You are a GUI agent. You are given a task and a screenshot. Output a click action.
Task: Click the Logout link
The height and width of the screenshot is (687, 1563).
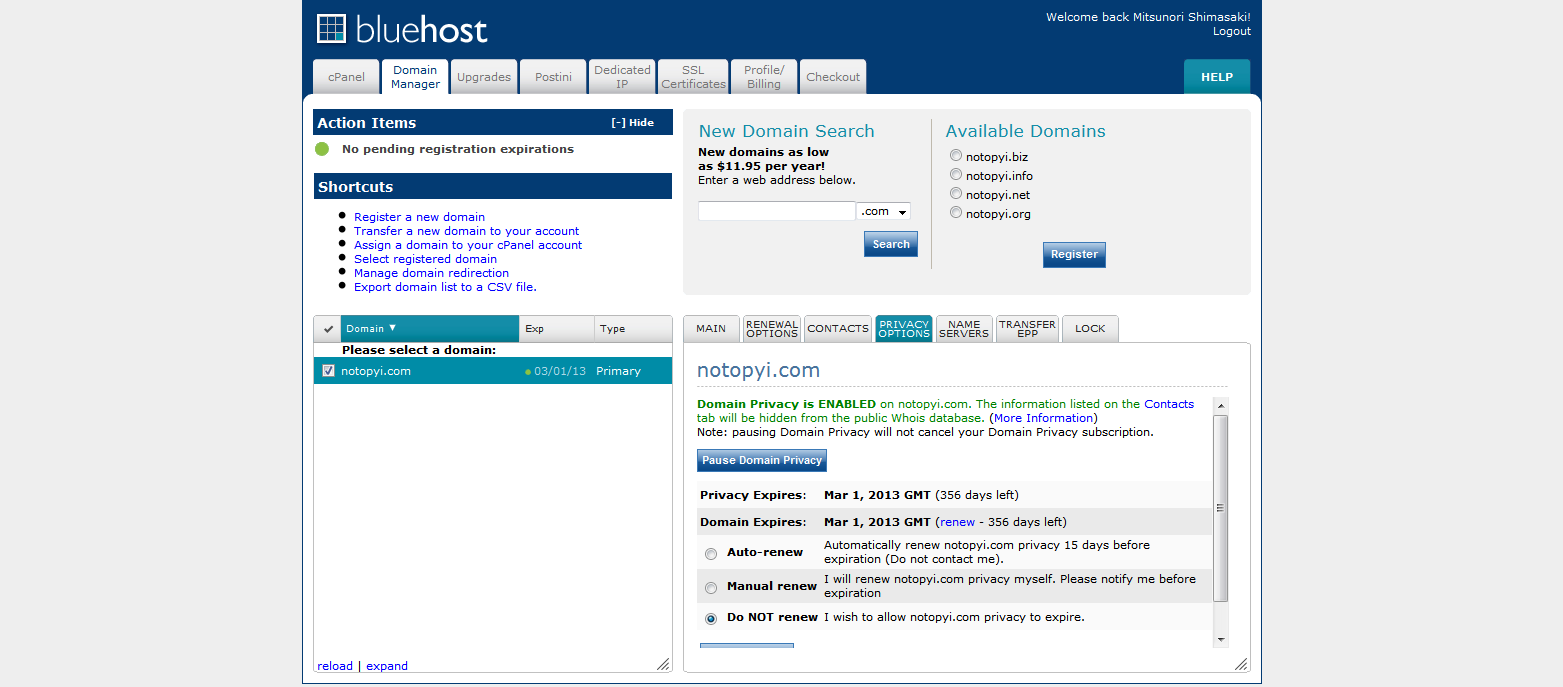(x=1232, y=31)
